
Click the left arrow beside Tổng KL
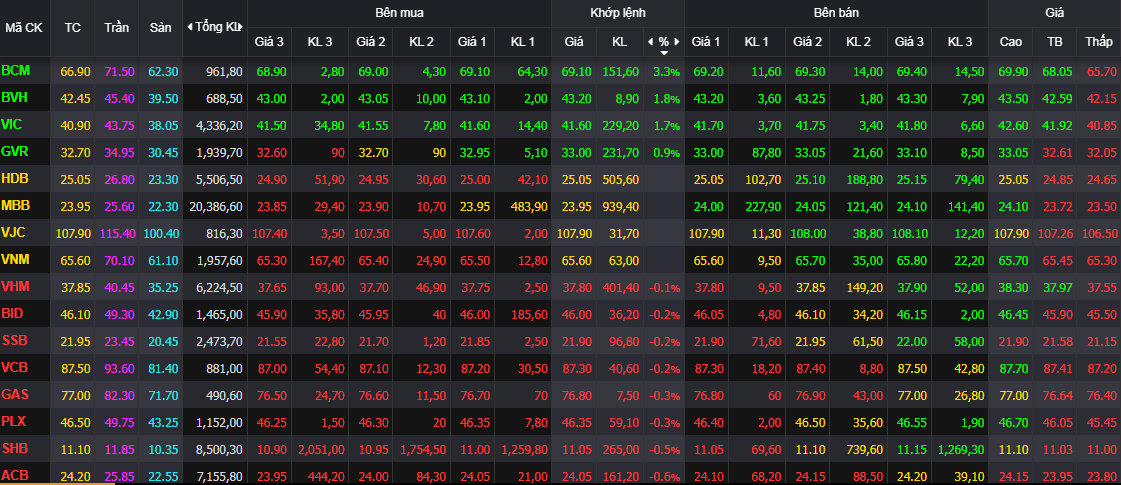point(189,27)
